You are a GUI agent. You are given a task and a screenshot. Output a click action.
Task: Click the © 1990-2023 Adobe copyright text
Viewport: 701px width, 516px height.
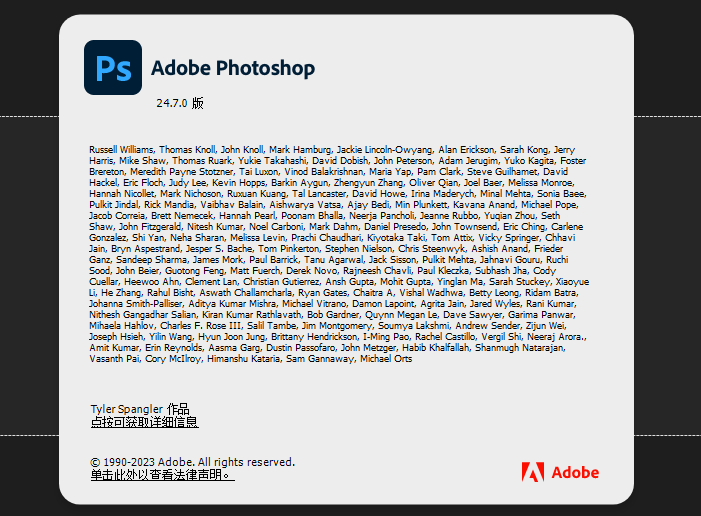[192, 462]
